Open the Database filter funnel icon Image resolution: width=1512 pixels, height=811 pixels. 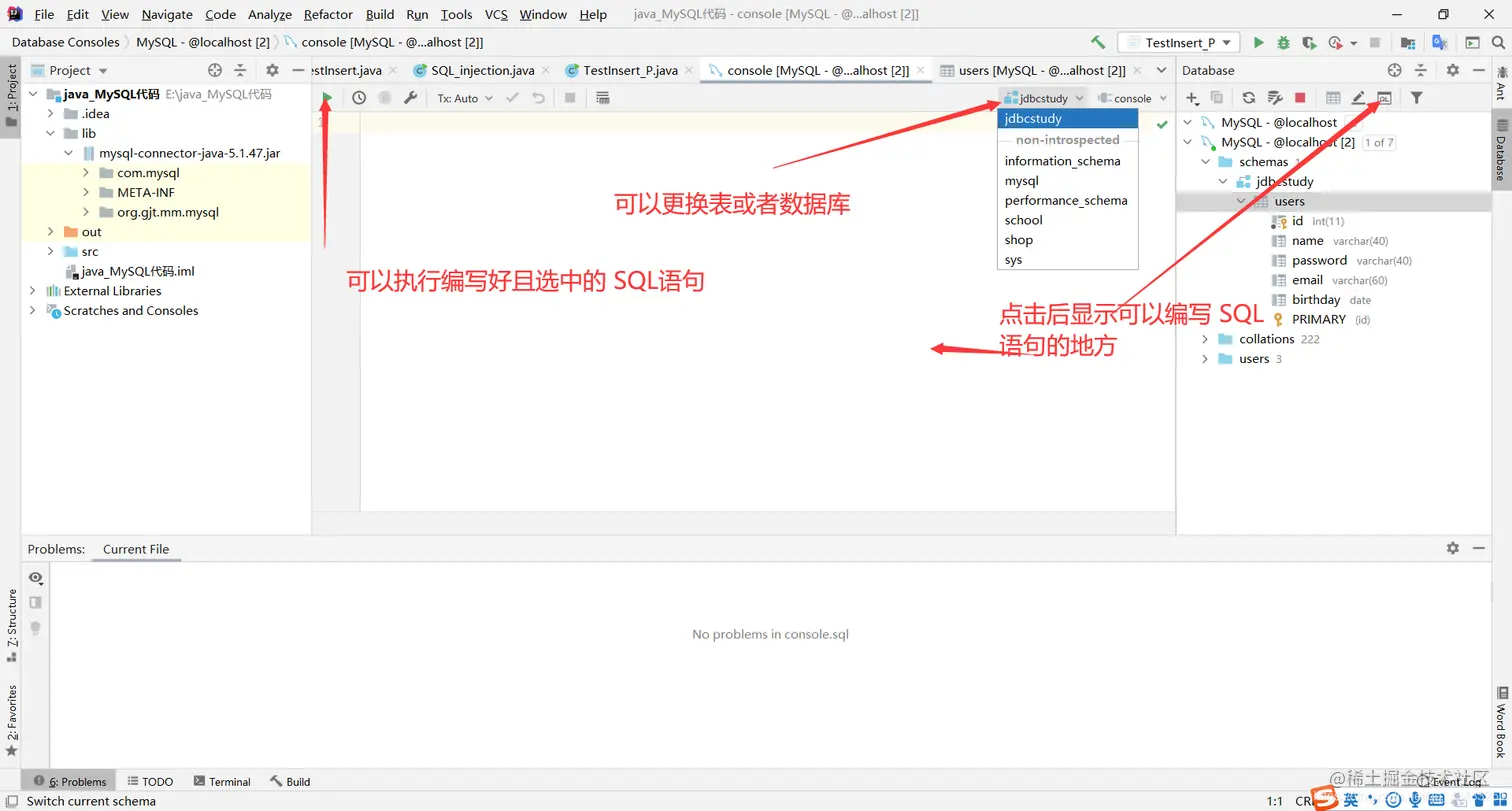[x=1417, y=98]
